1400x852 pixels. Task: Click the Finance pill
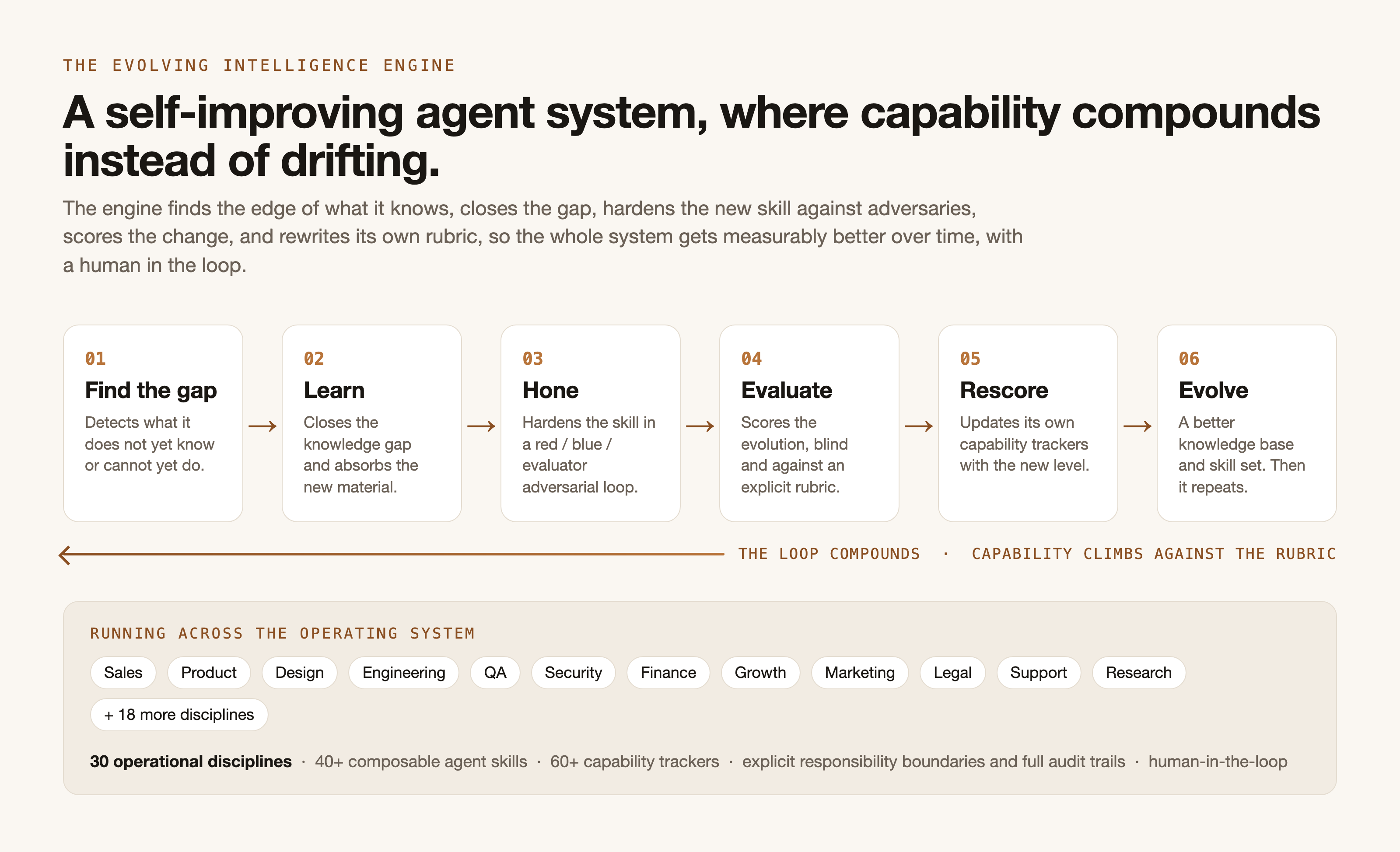coord(668,673)
